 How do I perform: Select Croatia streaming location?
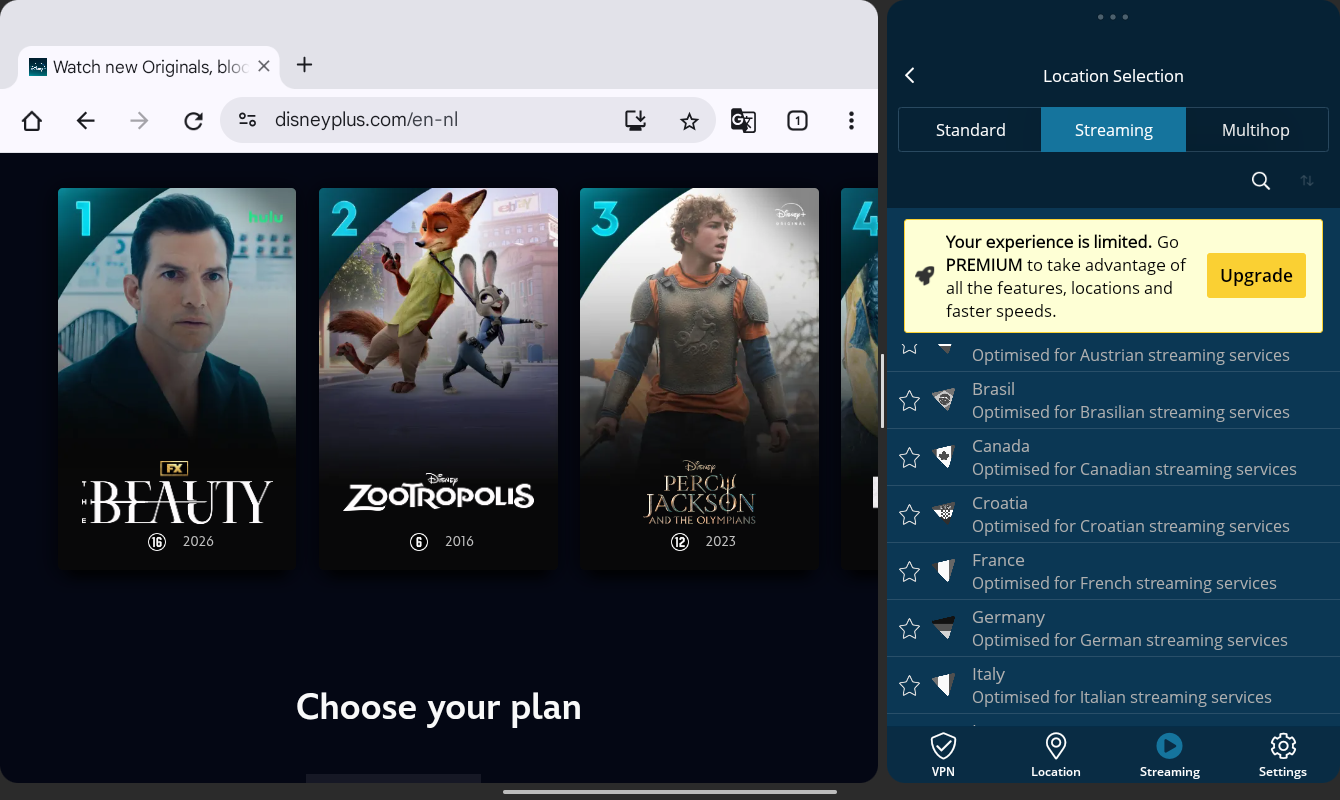(1113, 515)
